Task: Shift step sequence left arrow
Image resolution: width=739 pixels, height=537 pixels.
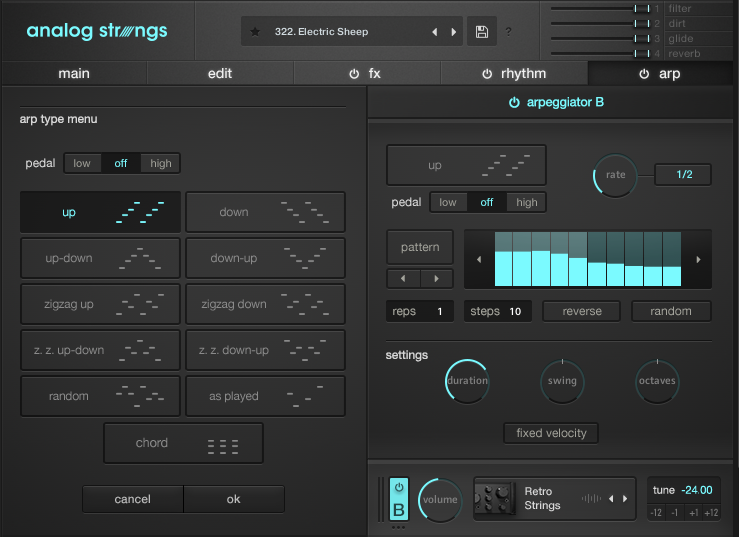Action: click(x=479, y=259)
